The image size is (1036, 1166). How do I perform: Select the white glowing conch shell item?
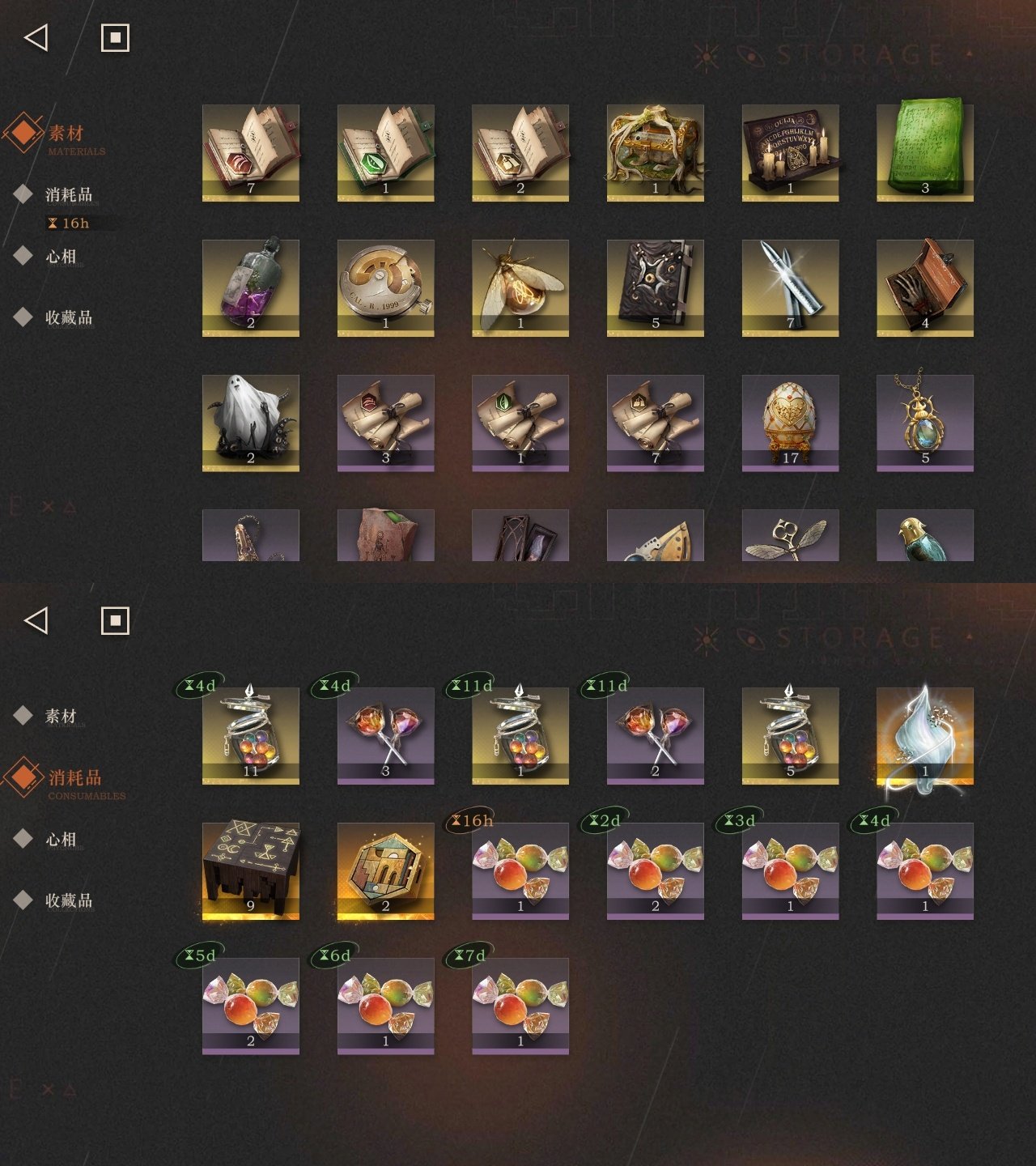(x=925, y=736)
